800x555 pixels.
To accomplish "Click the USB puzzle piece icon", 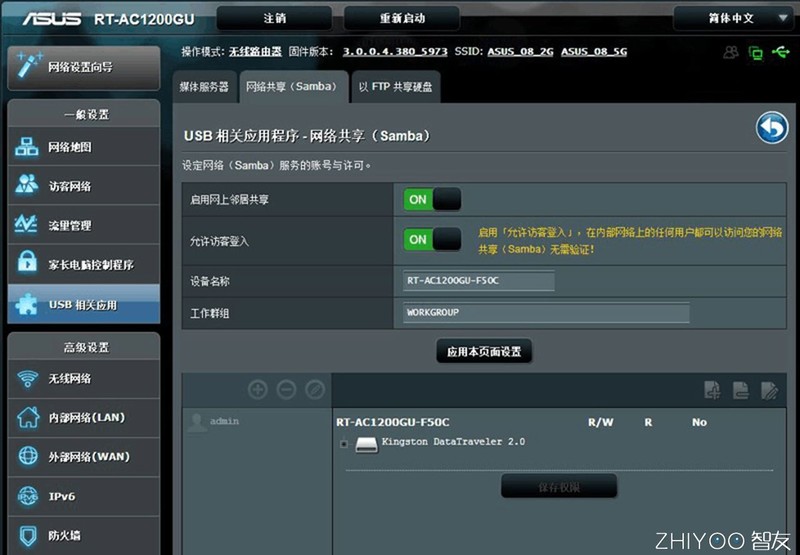I will [x=26, y=304].
